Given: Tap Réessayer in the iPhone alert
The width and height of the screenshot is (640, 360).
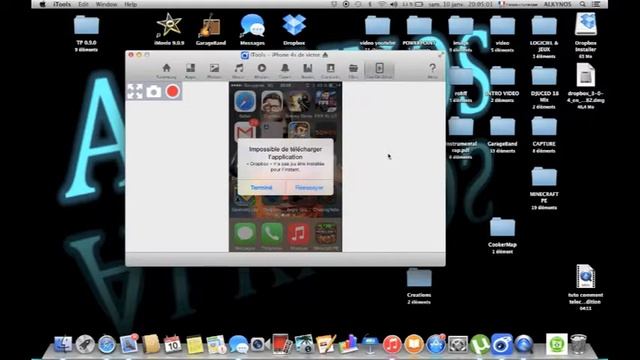Looking at the screenshot, I should pos(309,187).
